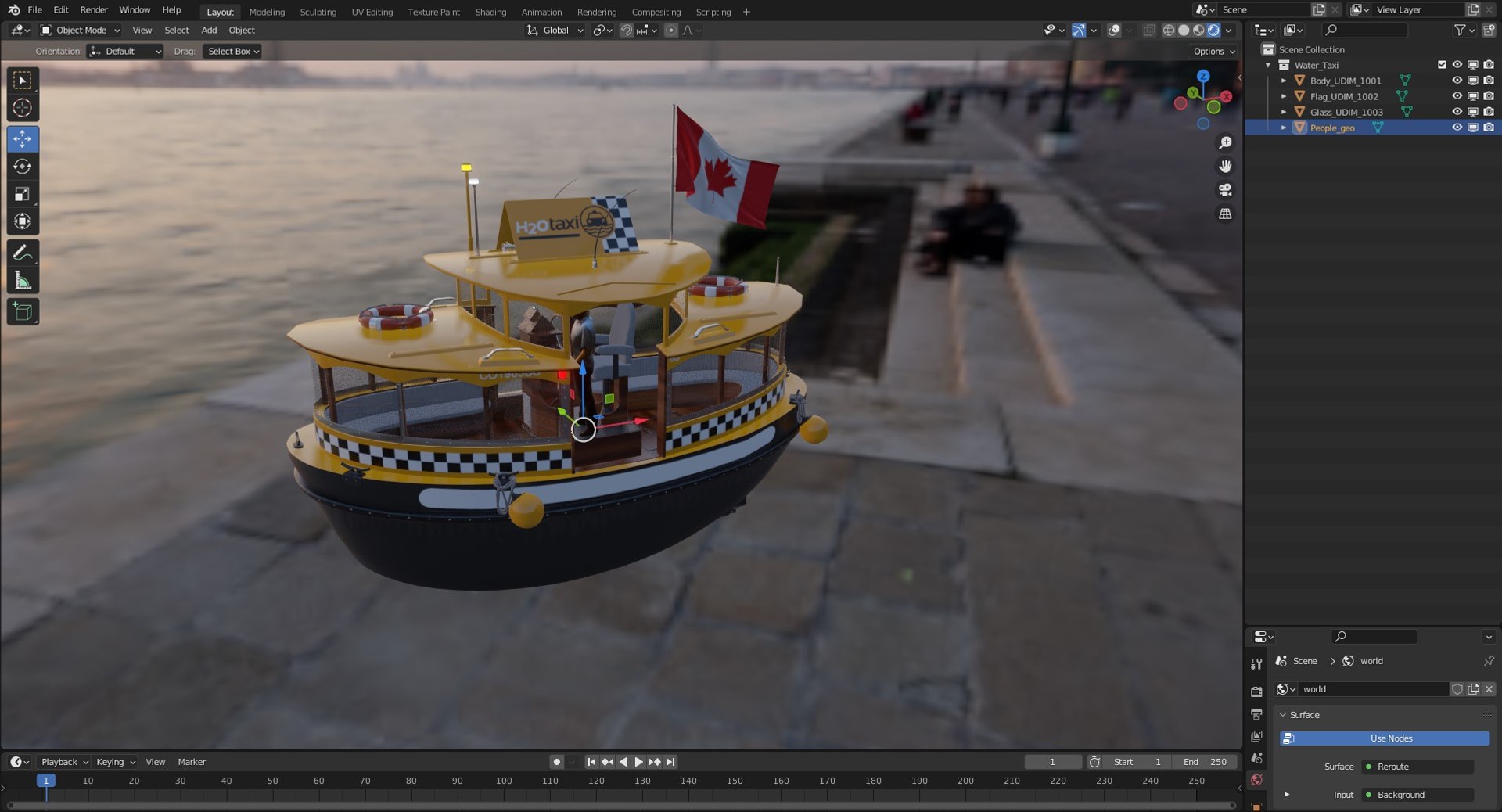Viewport: 1502px width, 812px height.
Task: Click the Marker timeline menu
Action: [192, 763]
